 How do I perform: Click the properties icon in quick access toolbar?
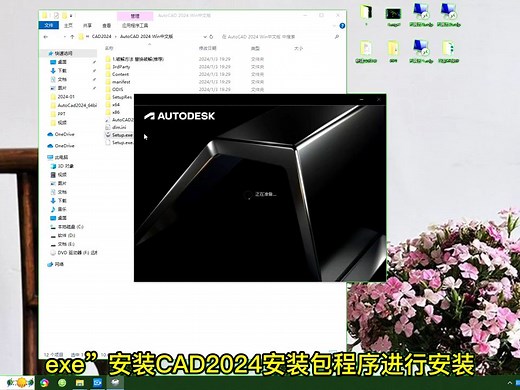click(56, 15)
